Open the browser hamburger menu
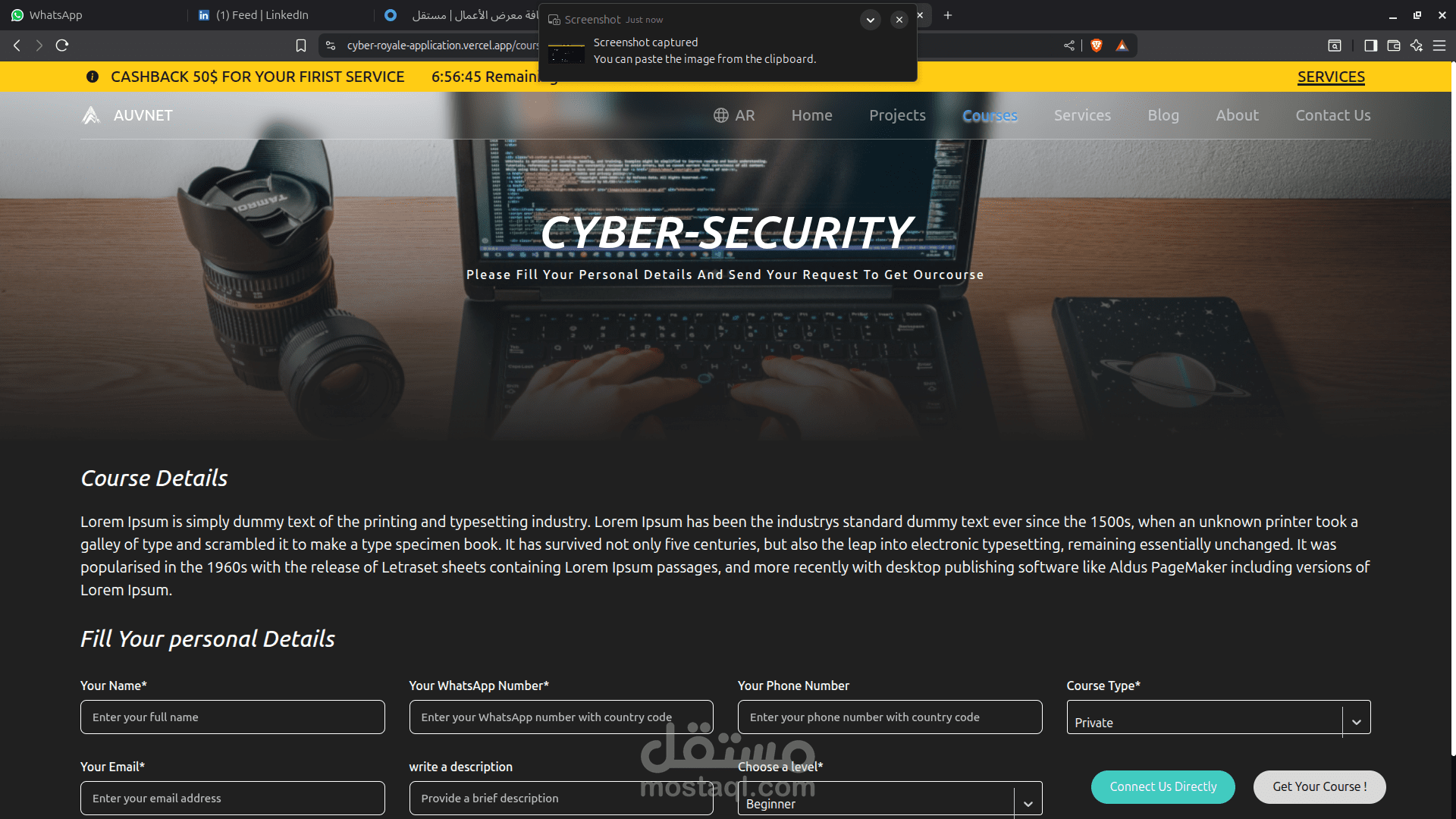Screen dimensions: 1456x819 [x=1439, y=45]
